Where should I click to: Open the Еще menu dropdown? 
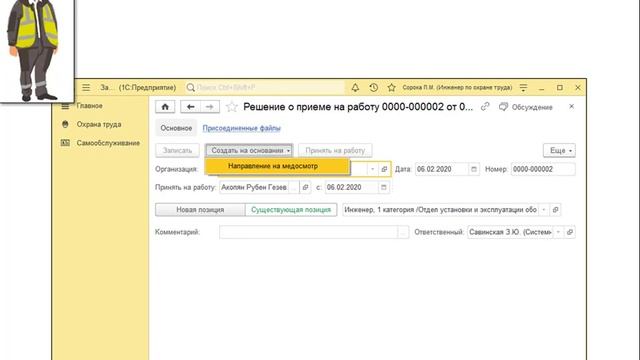tap(559, 150)
